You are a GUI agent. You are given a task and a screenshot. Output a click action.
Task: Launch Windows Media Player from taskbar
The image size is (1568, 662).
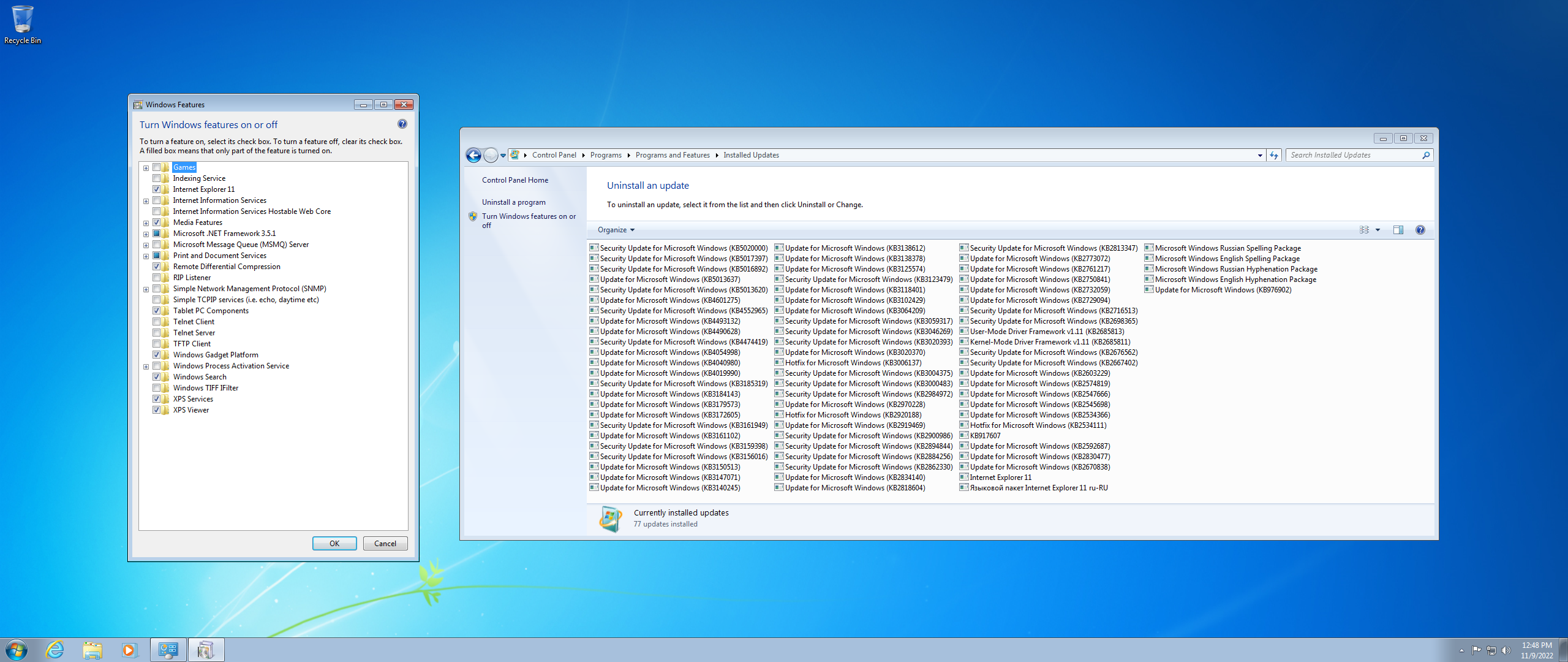(129, 650)
